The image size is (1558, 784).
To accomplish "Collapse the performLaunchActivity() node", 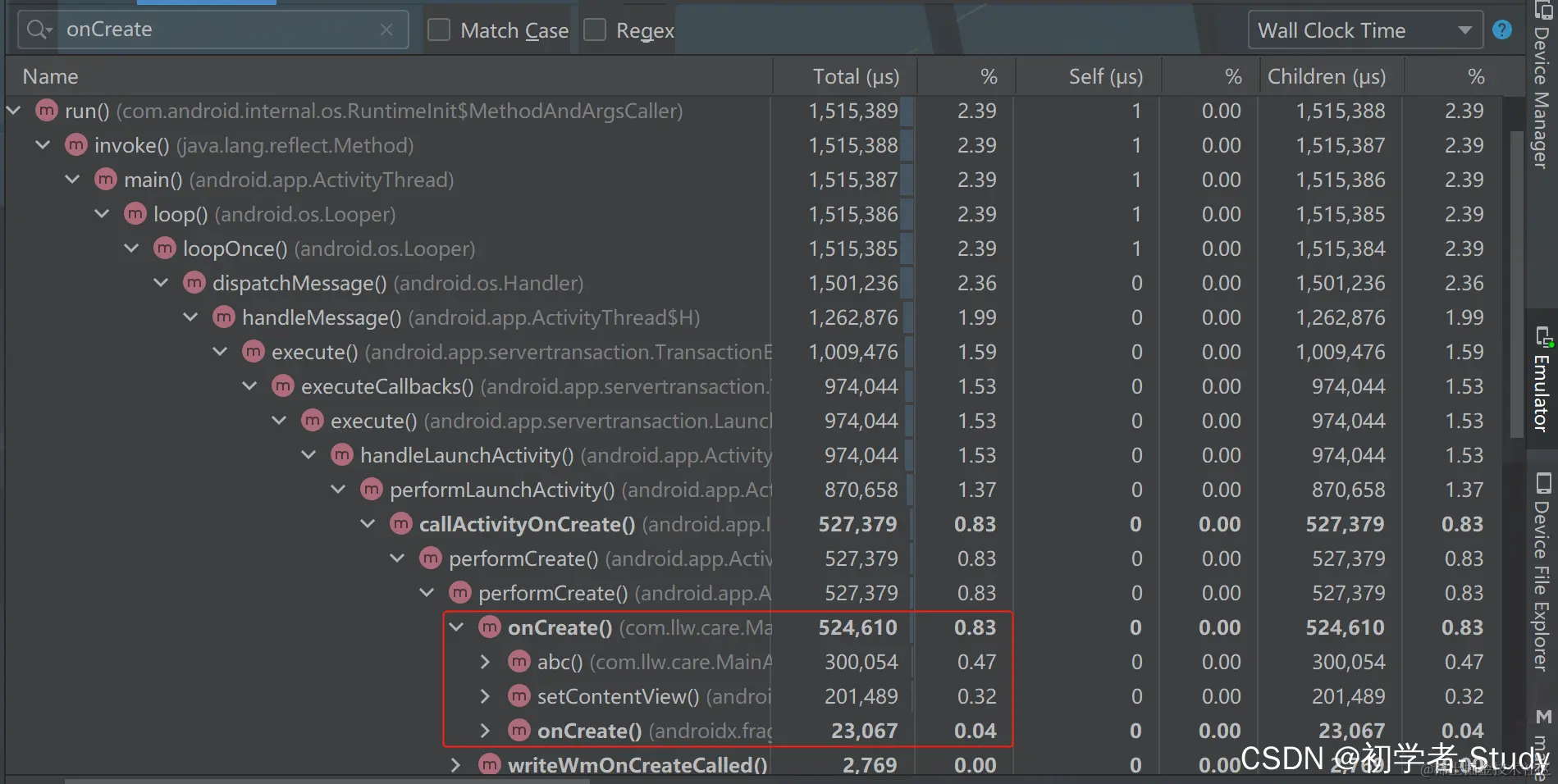I will pyautogui.click(x=339, y=489).
